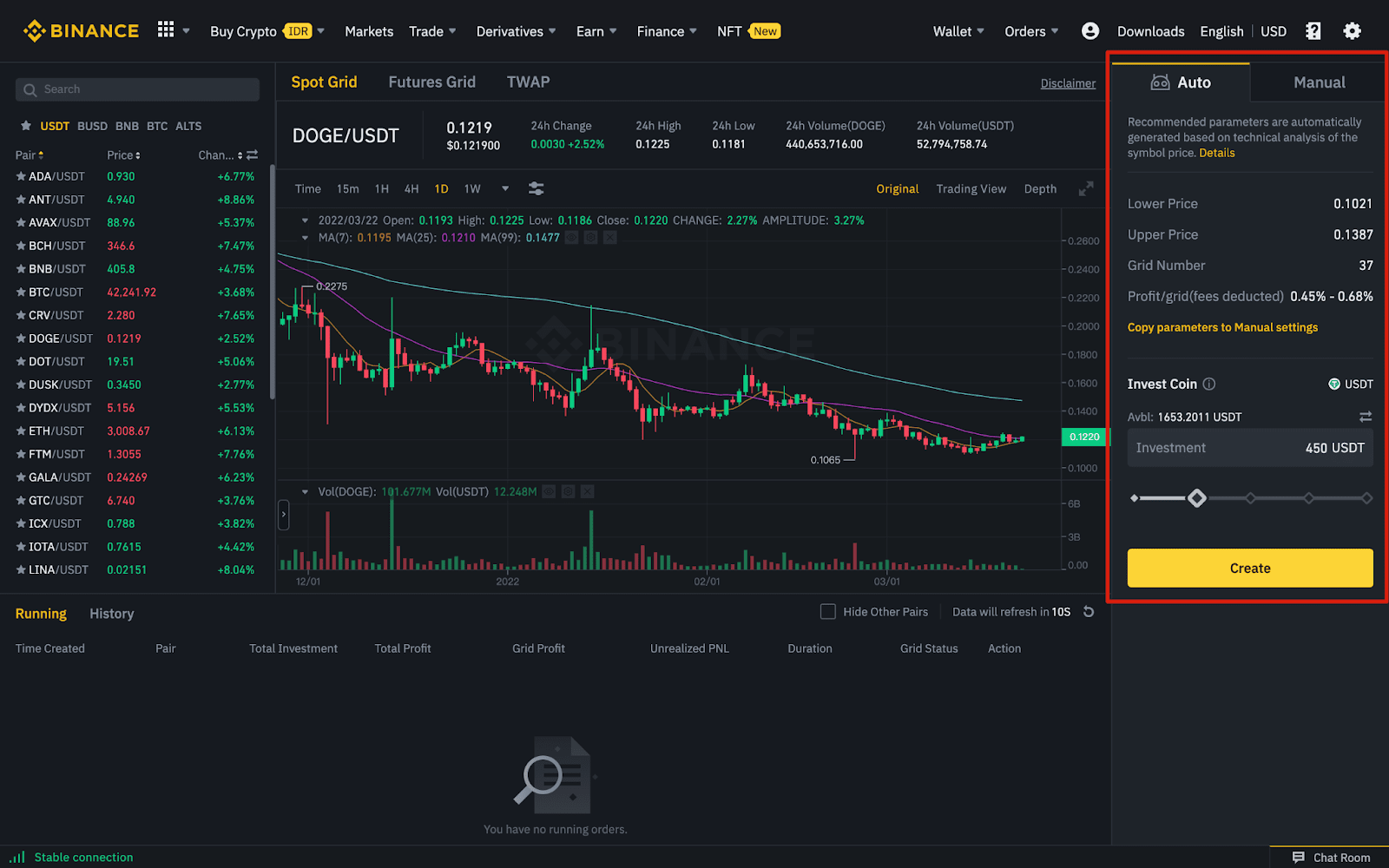Open the Disclaimer link

point(1068,83)
